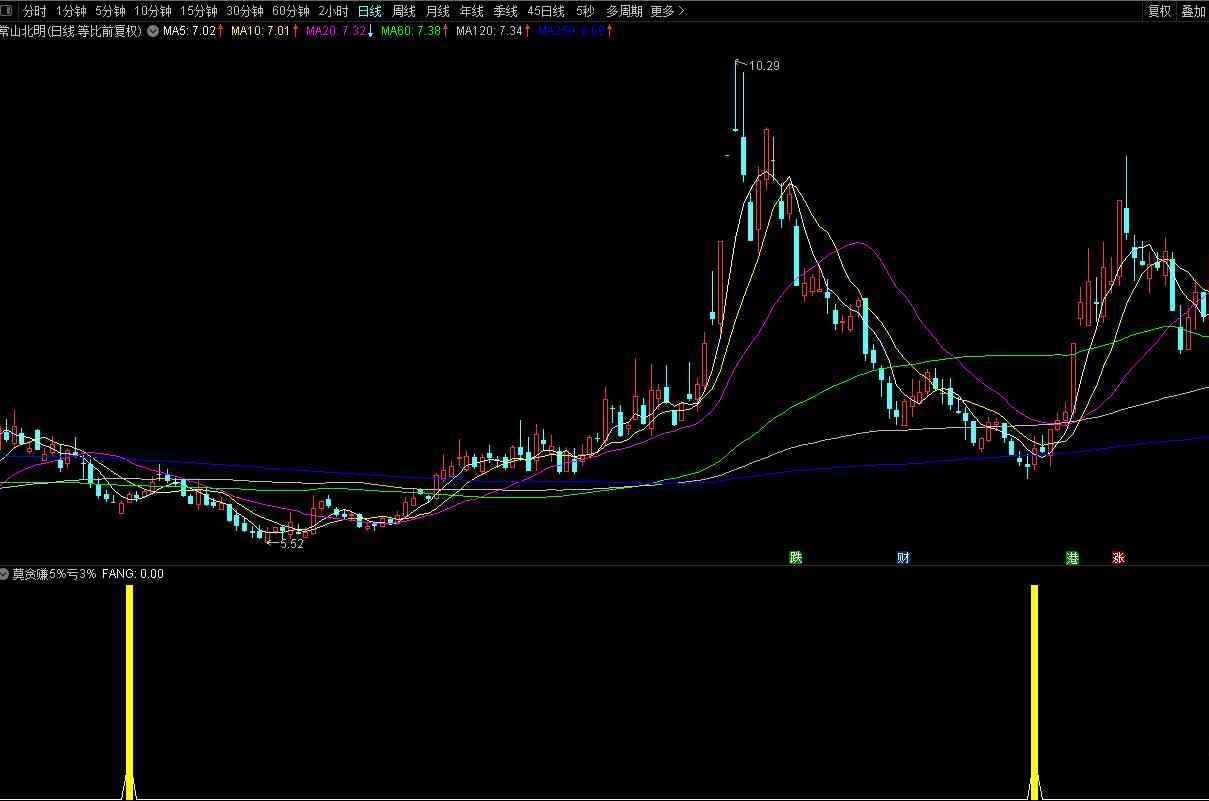Click the left yellow signal bar
The image size is (1209, 801).
click(129, 692)
